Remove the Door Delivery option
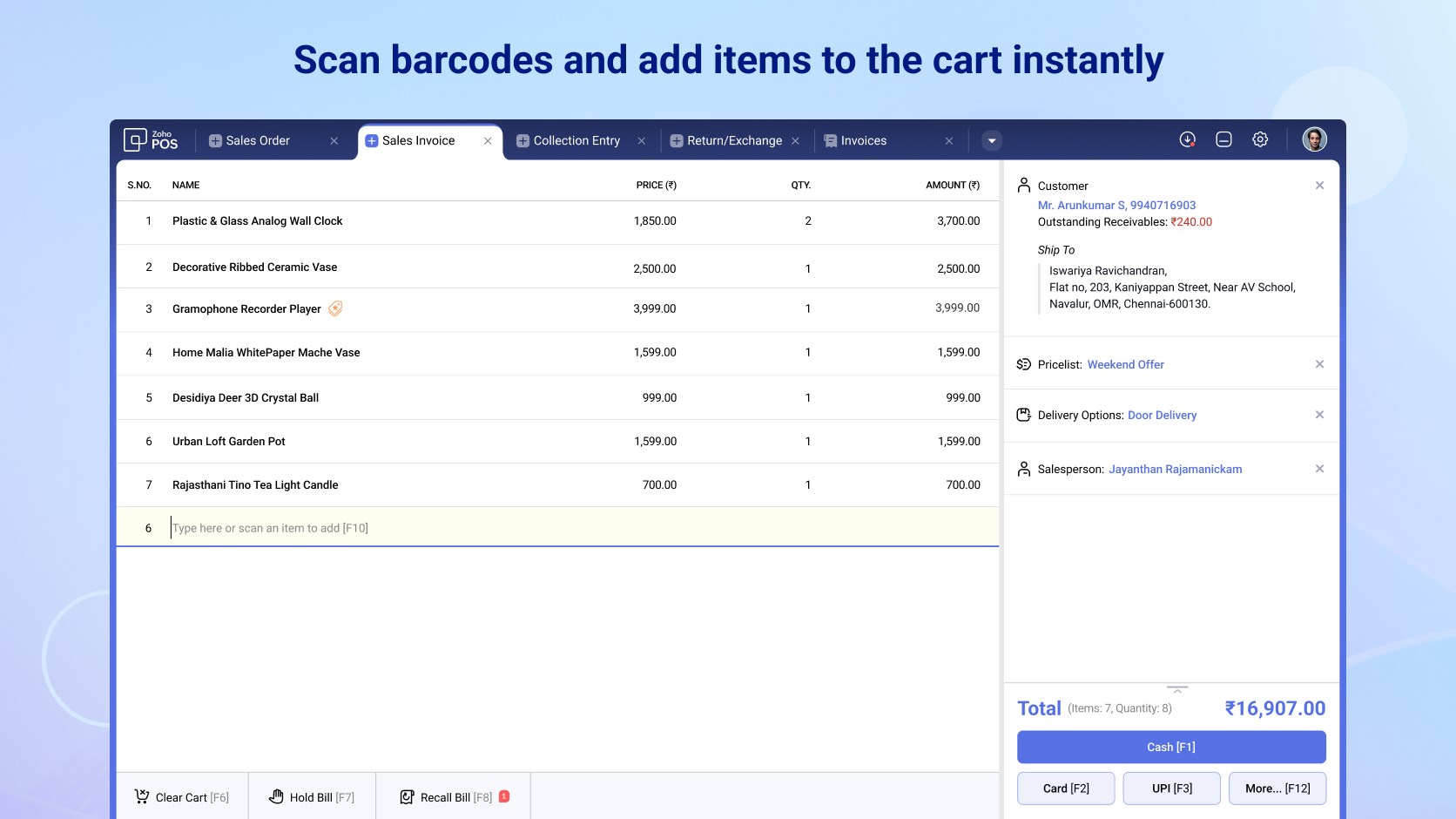Screen dimensions: 1456x819 click(x=1319, y=415)
